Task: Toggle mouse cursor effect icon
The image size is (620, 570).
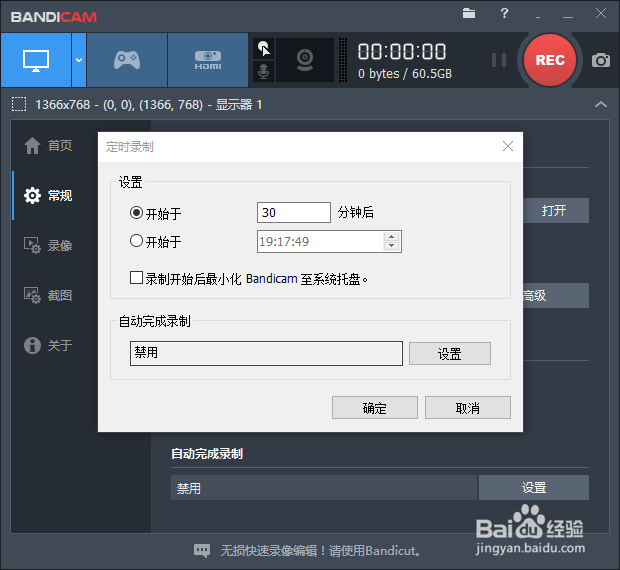Action: pyautogui.click(x=264, y=49)
